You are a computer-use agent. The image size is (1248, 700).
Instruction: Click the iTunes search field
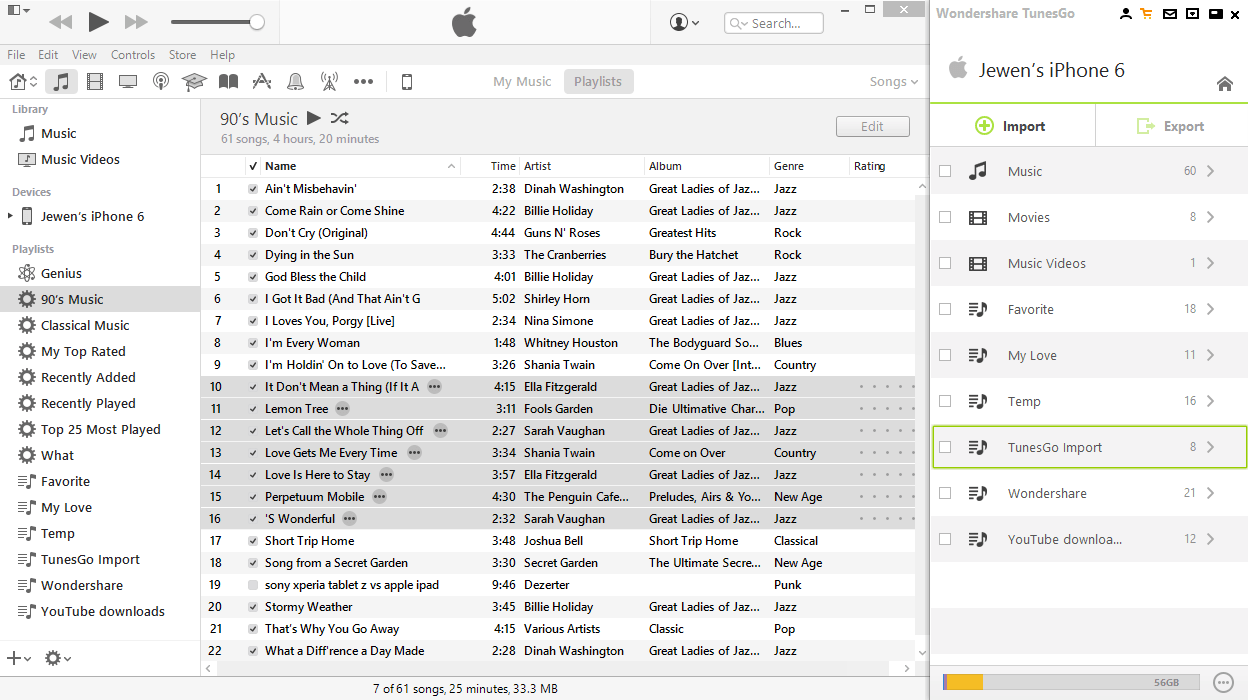[x=774, y=23]
